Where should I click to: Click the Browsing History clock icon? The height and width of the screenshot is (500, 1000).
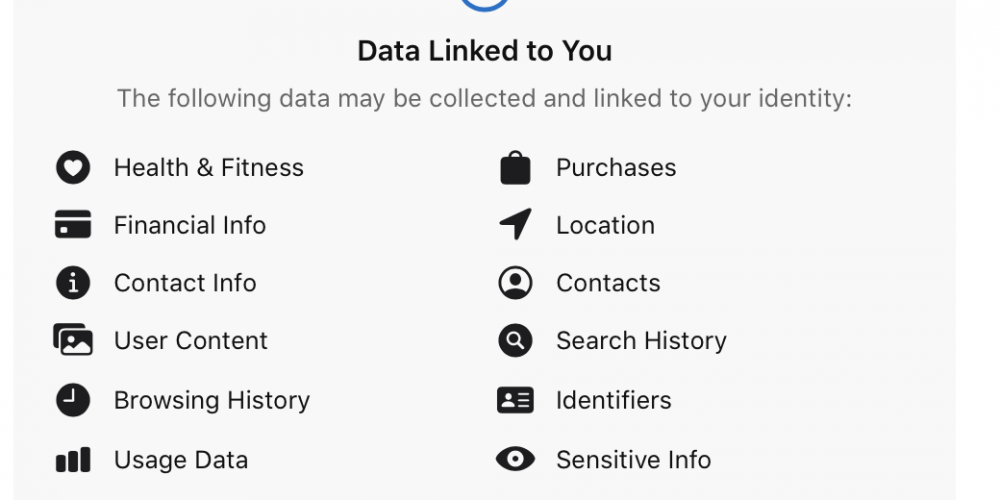pyautogui.click(x=73, y=400)
